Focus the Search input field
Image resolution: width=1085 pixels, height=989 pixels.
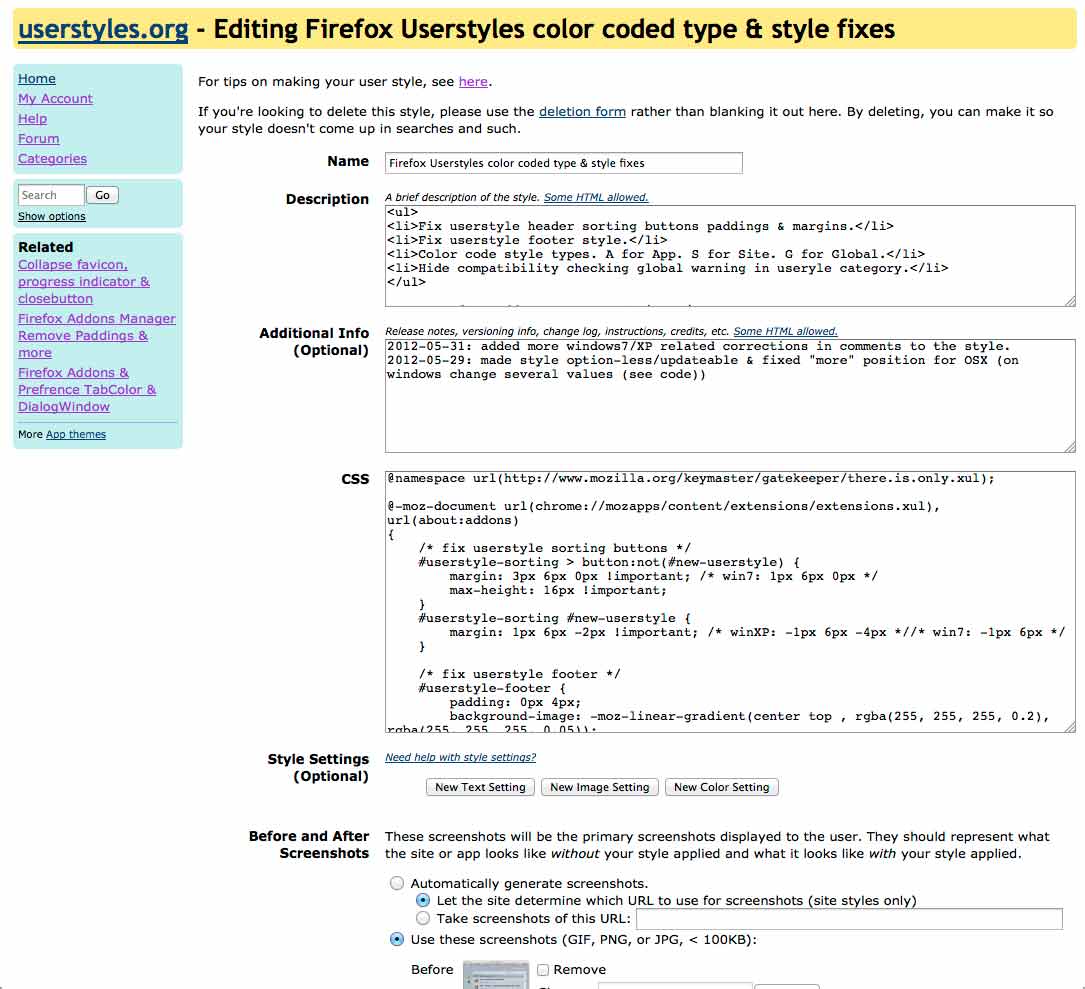coord(51,195)
